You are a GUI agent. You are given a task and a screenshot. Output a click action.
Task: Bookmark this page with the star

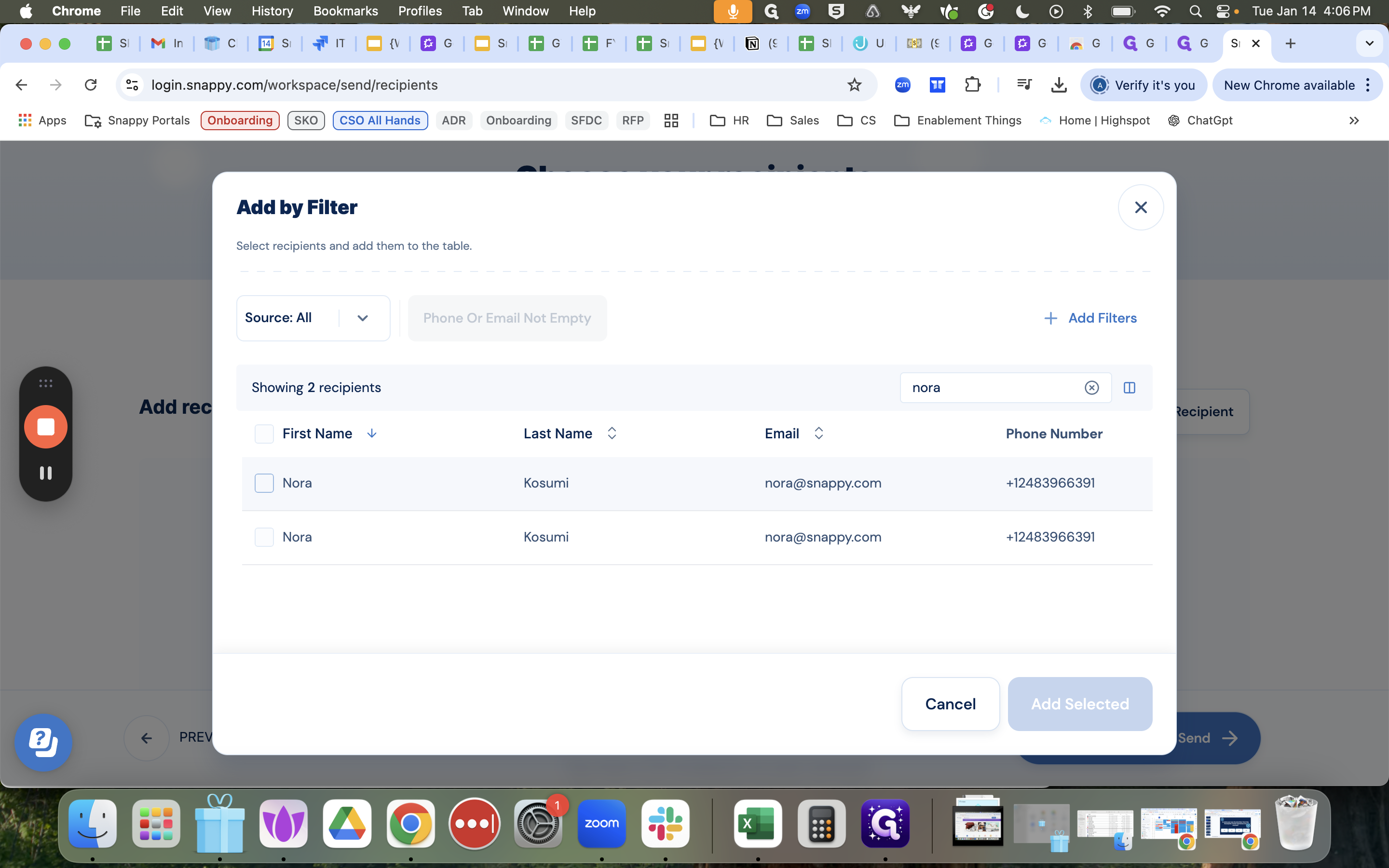pyautogui.click(x=854, y=85)
